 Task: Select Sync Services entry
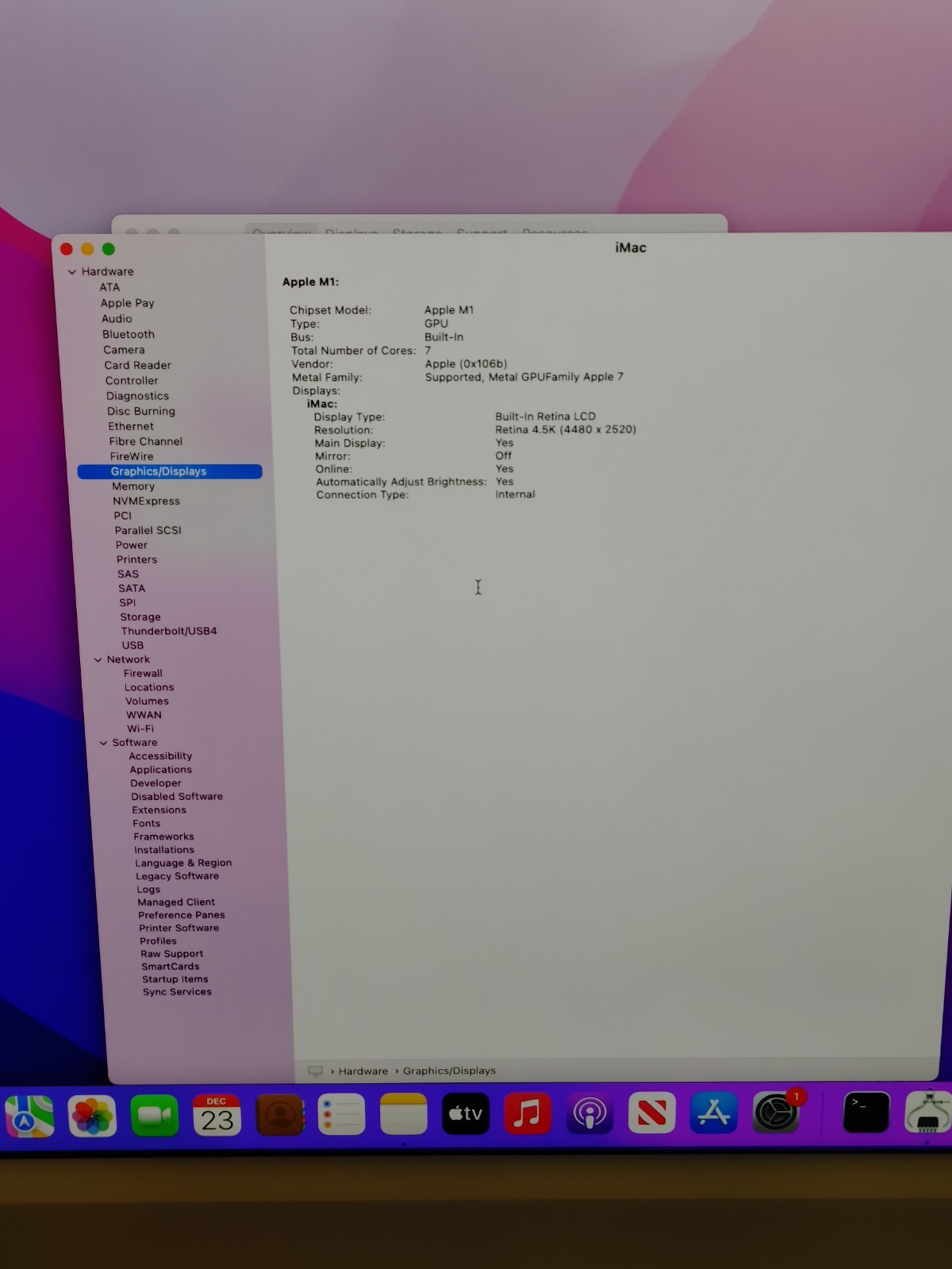point(177,992)
